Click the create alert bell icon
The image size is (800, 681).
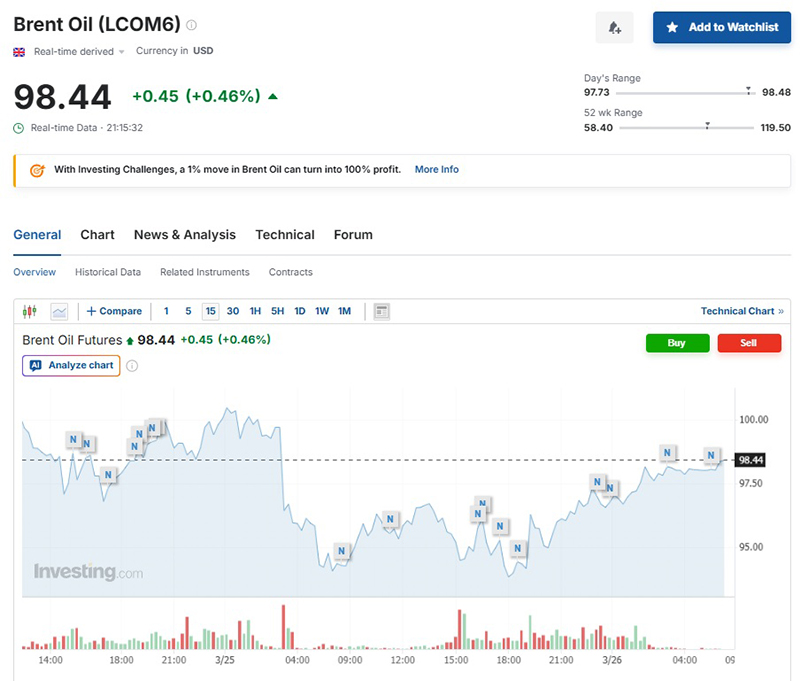[614, 28]
